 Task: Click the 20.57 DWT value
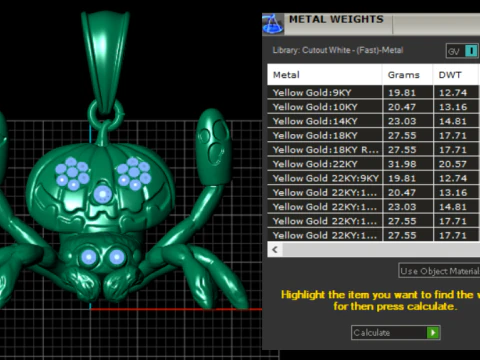(453, 164)
